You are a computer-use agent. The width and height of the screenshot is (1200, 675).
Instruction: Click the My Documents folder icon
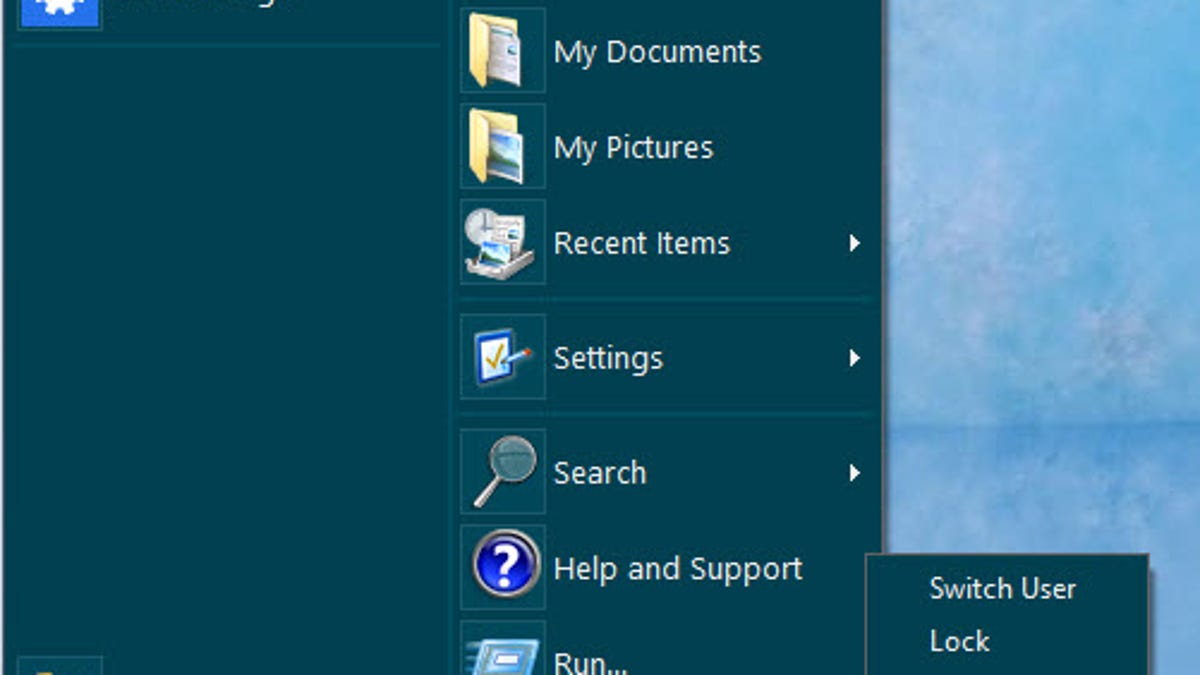pos(501,51)
